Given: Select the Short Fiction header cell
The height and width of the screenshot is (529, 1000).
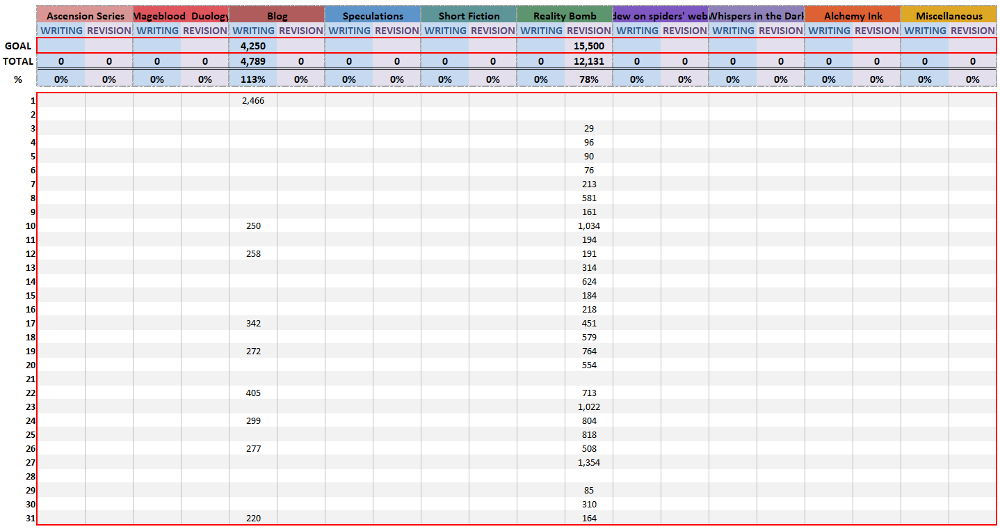Looking at the screenshot, I should point(469,16).
